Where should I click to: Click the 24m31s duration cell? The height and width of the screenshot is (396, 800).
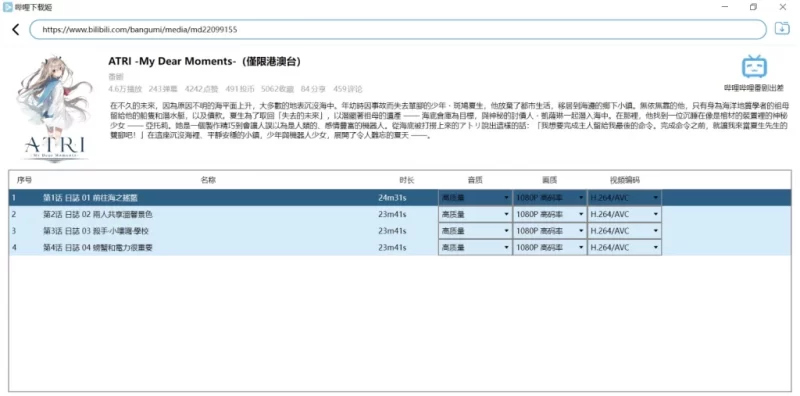click(392, 198)
